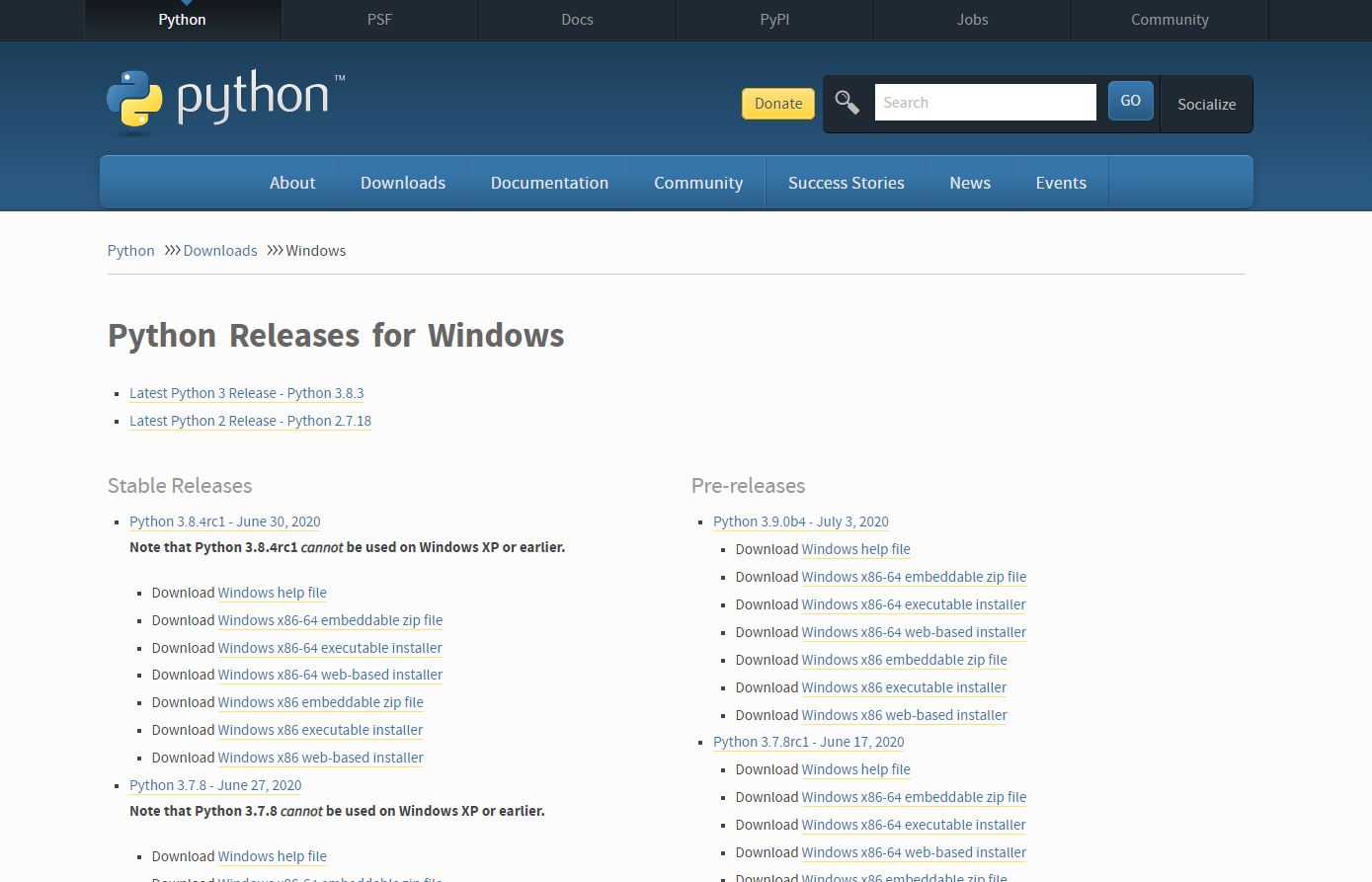The width and height of the screenshot is (1372, 882).
Task: Download x86-64 web-based installer for Python 3.9.0b4
Action: tap(915, 632)
